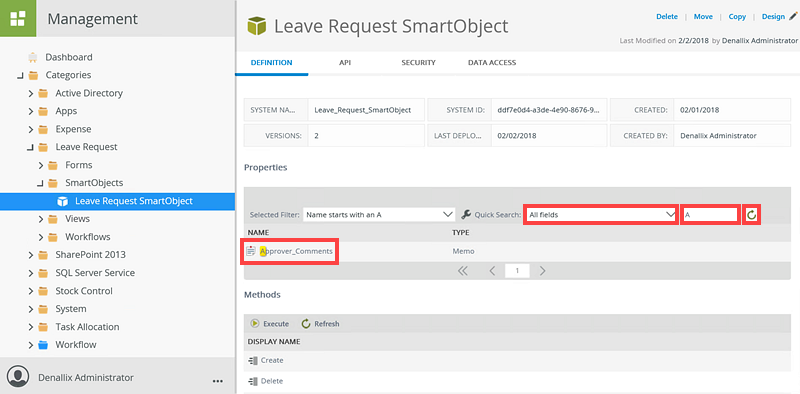This screenshot has height=394, width=800.
Task: Collapse the SmartObjects folder
Action: coord(40,183)
